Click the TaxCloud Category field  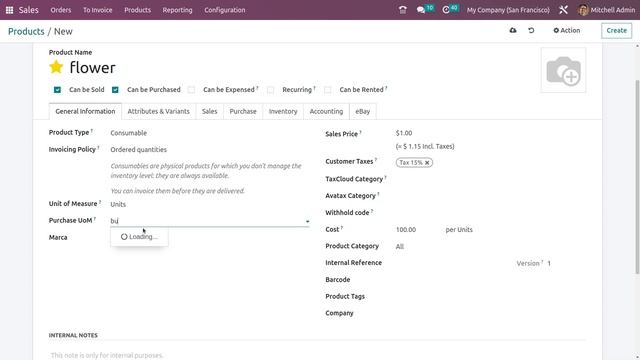[491, 179]
